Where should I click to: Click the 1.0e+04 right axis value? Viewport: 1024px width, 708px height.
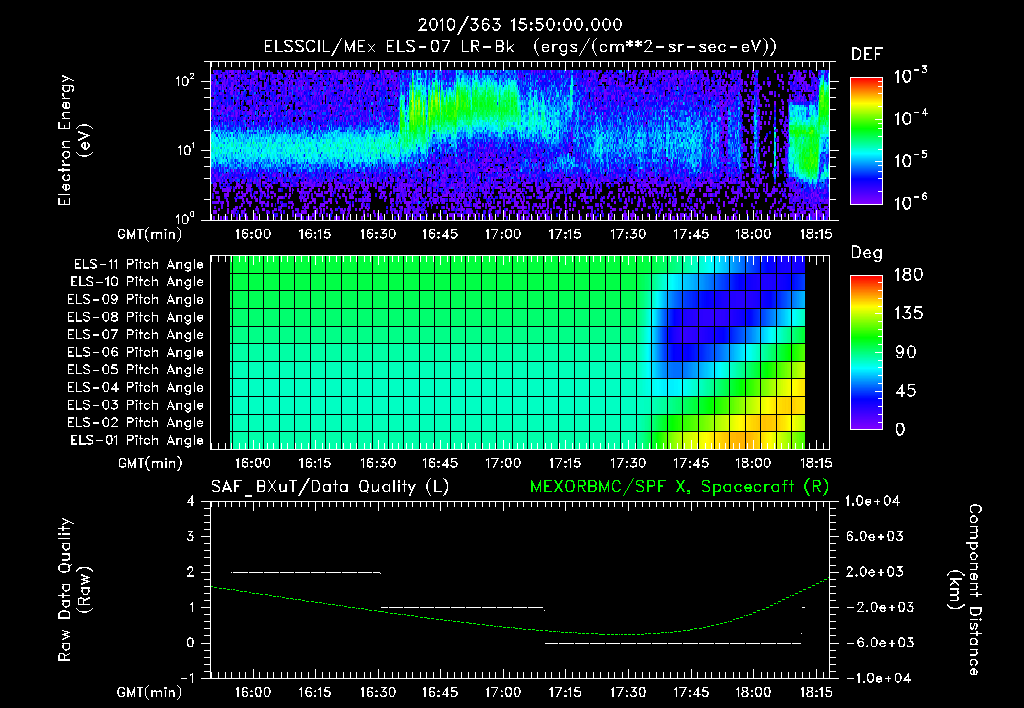click(x=872, y=501)
